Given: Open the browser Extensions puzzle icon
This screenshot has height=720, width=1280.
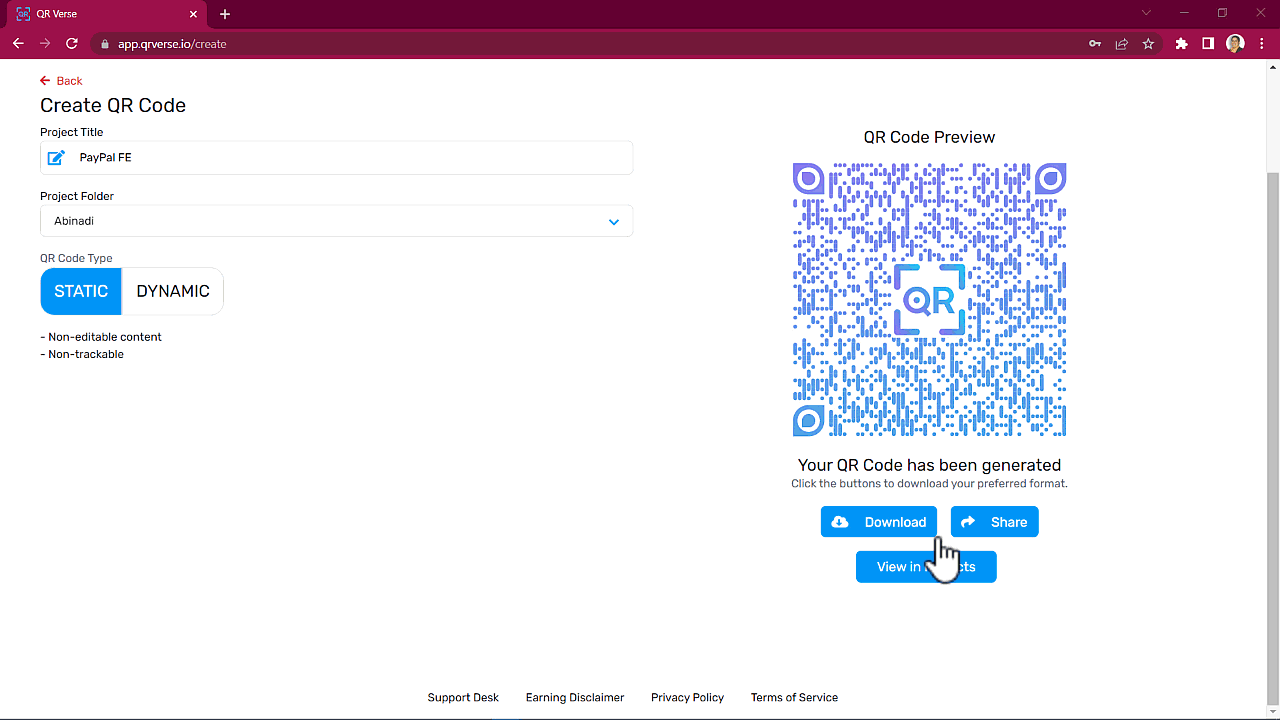Looking at the screenshot, I should [1182, 44].
